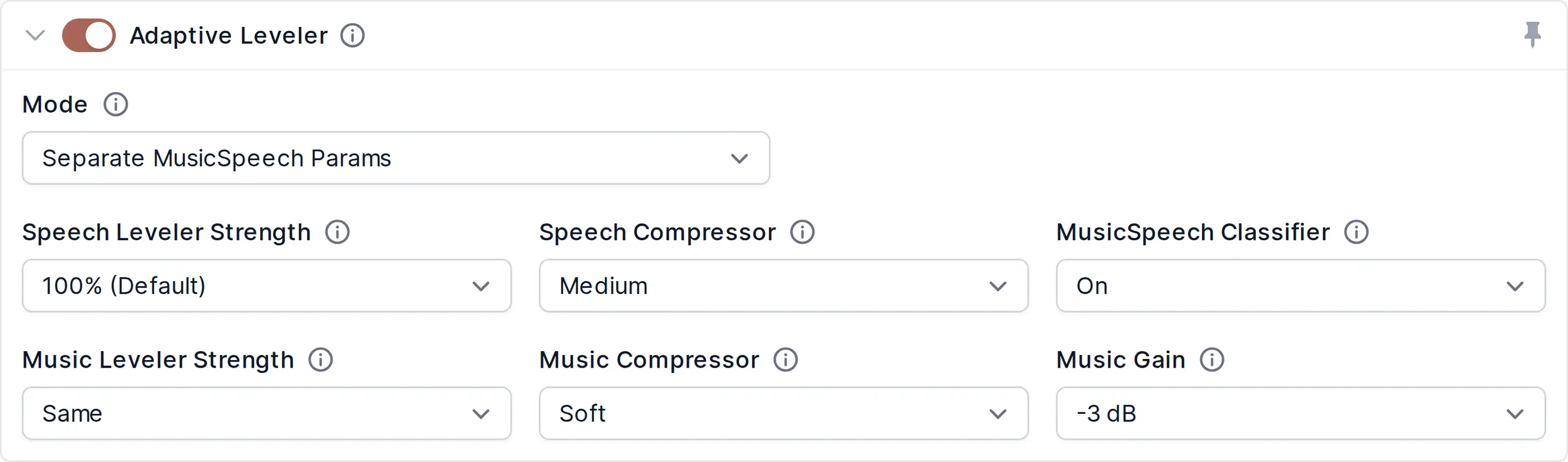Click the Mode label text
This screenshot has width=1568, height=462.
tap(55, 104)
